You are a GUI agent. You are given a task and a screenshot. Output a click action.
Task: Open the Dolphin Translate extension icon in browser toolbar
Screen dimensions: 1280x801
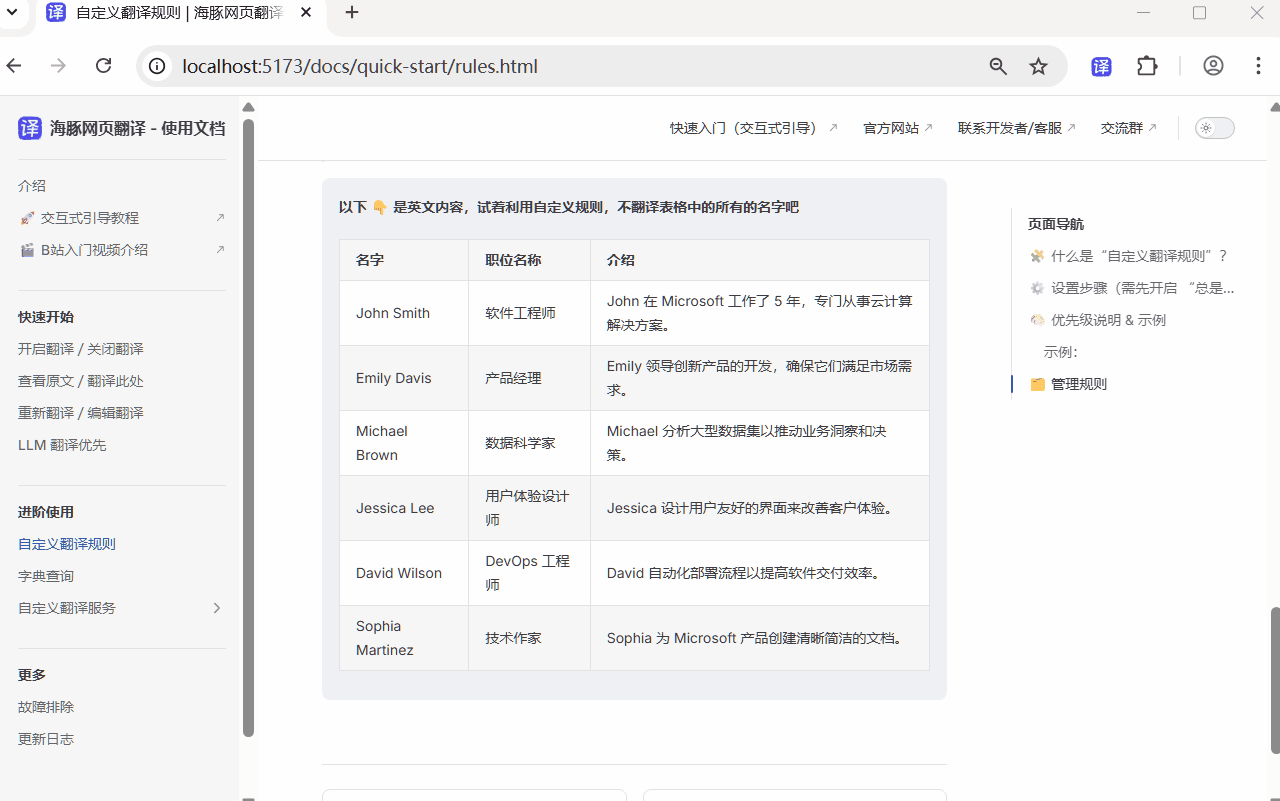1101,66
